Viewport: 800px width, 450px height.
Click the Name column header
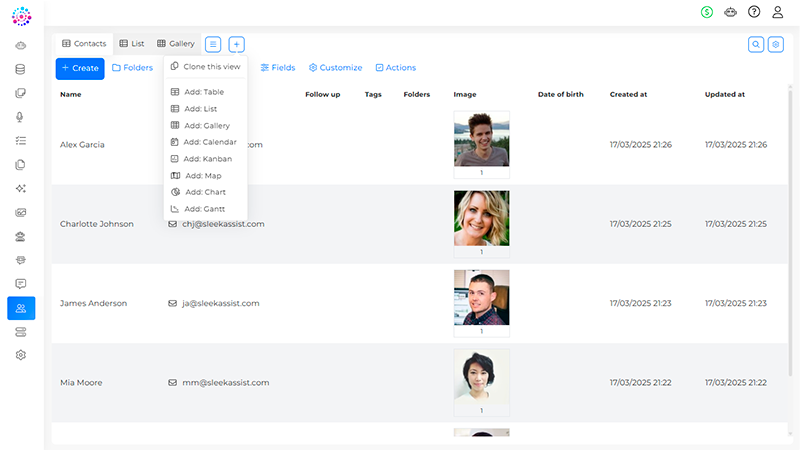click(71, 94)
